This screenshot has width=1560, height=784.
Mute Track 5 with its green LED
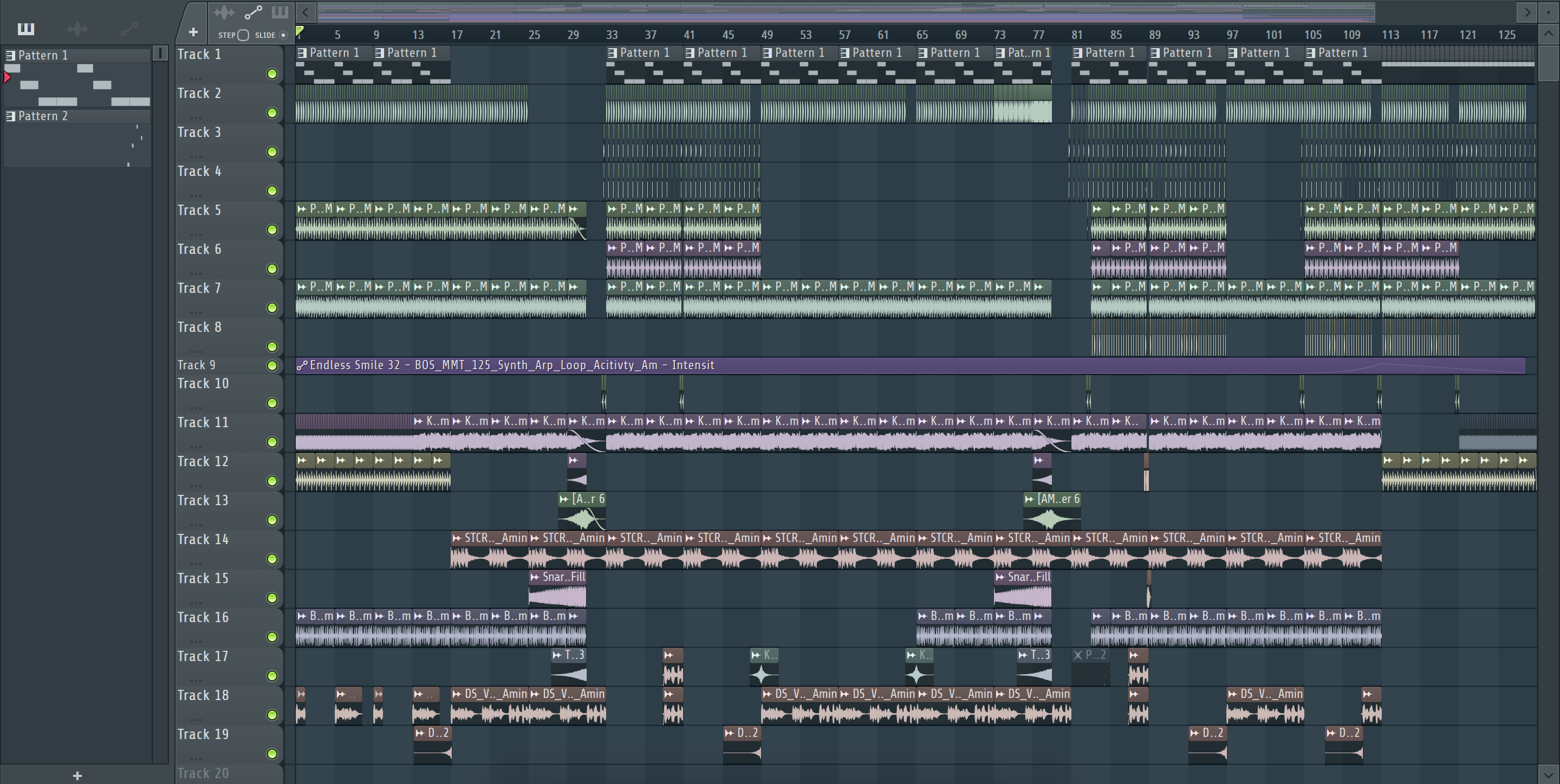pyautogui.click(x=272, y=230)
